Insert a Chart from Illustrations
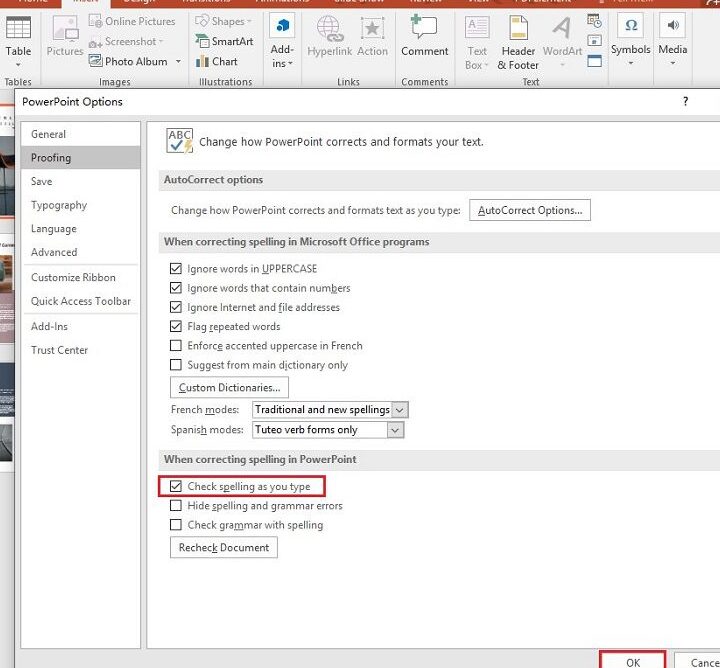The image size is (720, 668). (x=217, y=61)
